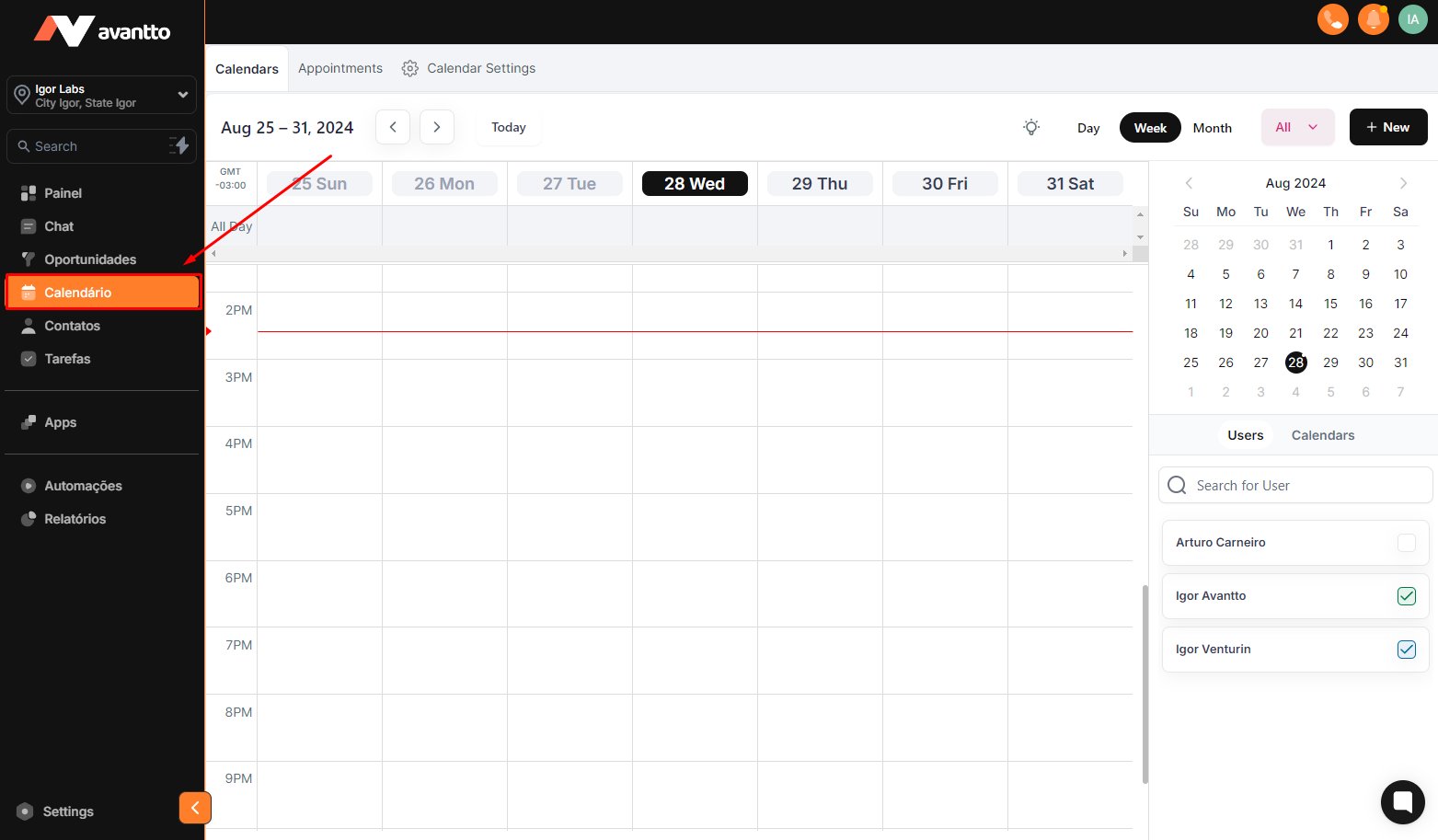The image size is (1438, 840).
Task: Click the lightbulb icon beside Day view
Action: tap(1031, 128)
